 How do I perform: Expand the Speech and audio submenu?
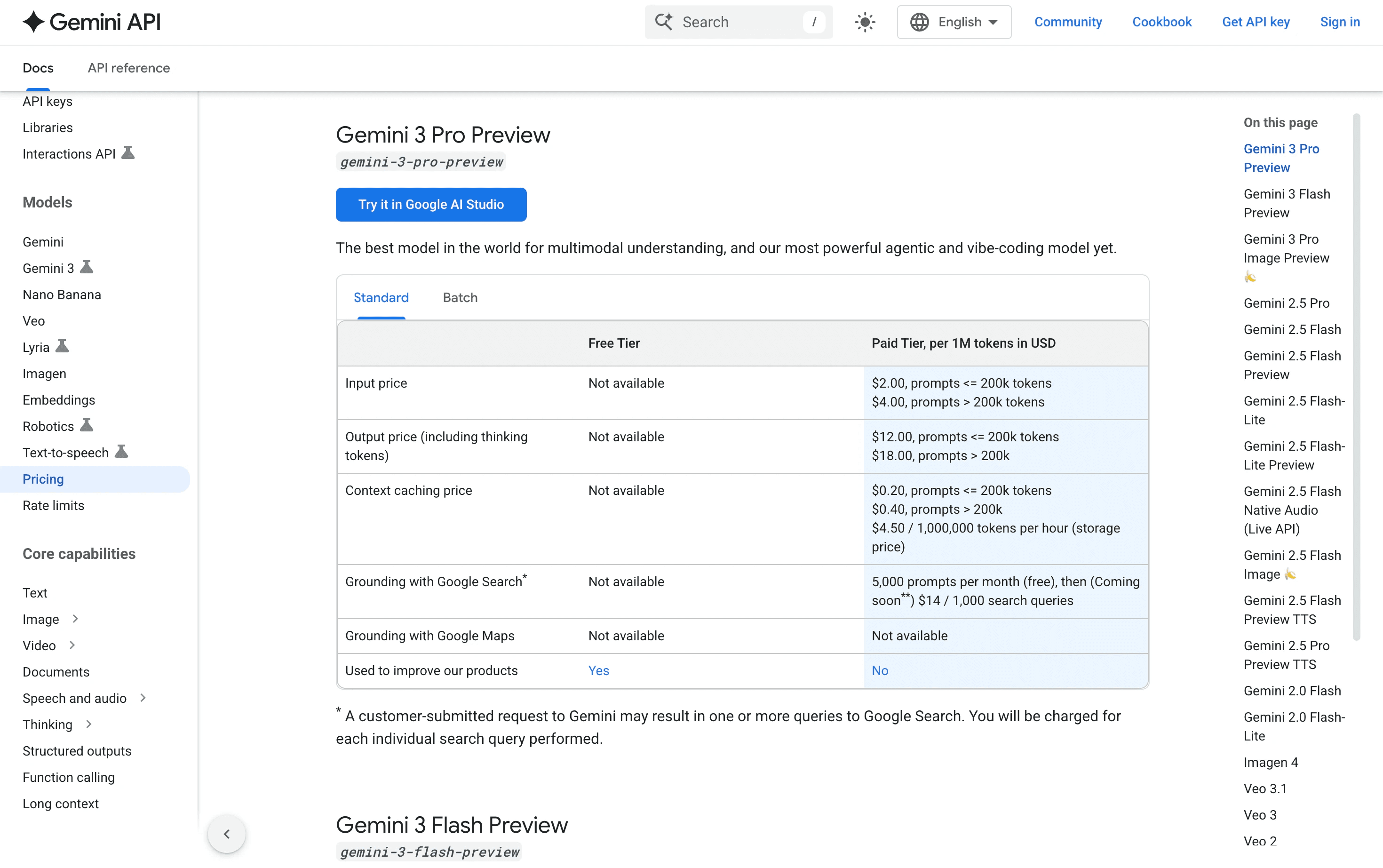(x=143, y=698)
